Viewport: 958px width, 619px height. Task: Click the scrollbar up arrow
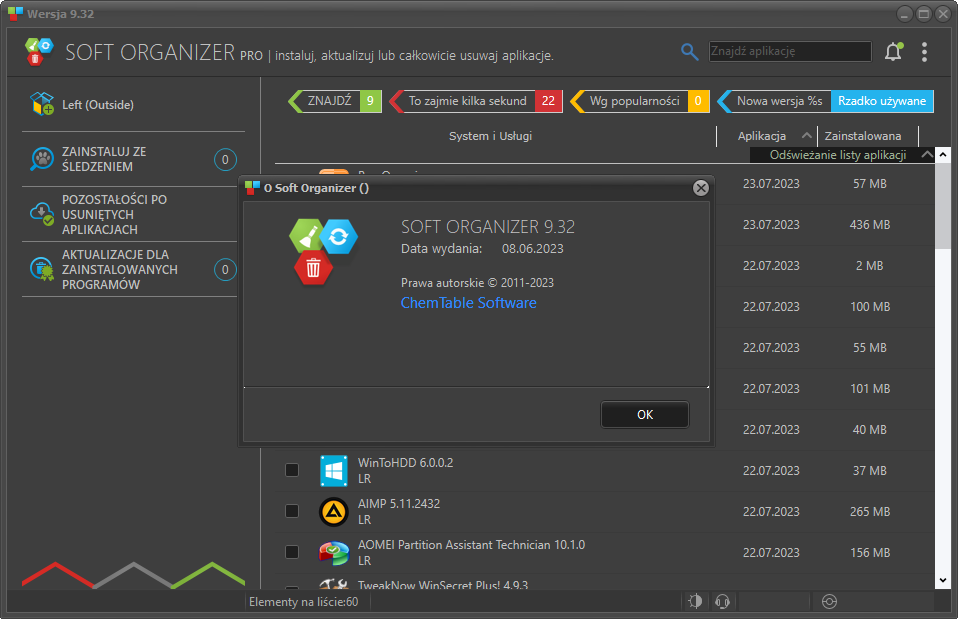943,155
